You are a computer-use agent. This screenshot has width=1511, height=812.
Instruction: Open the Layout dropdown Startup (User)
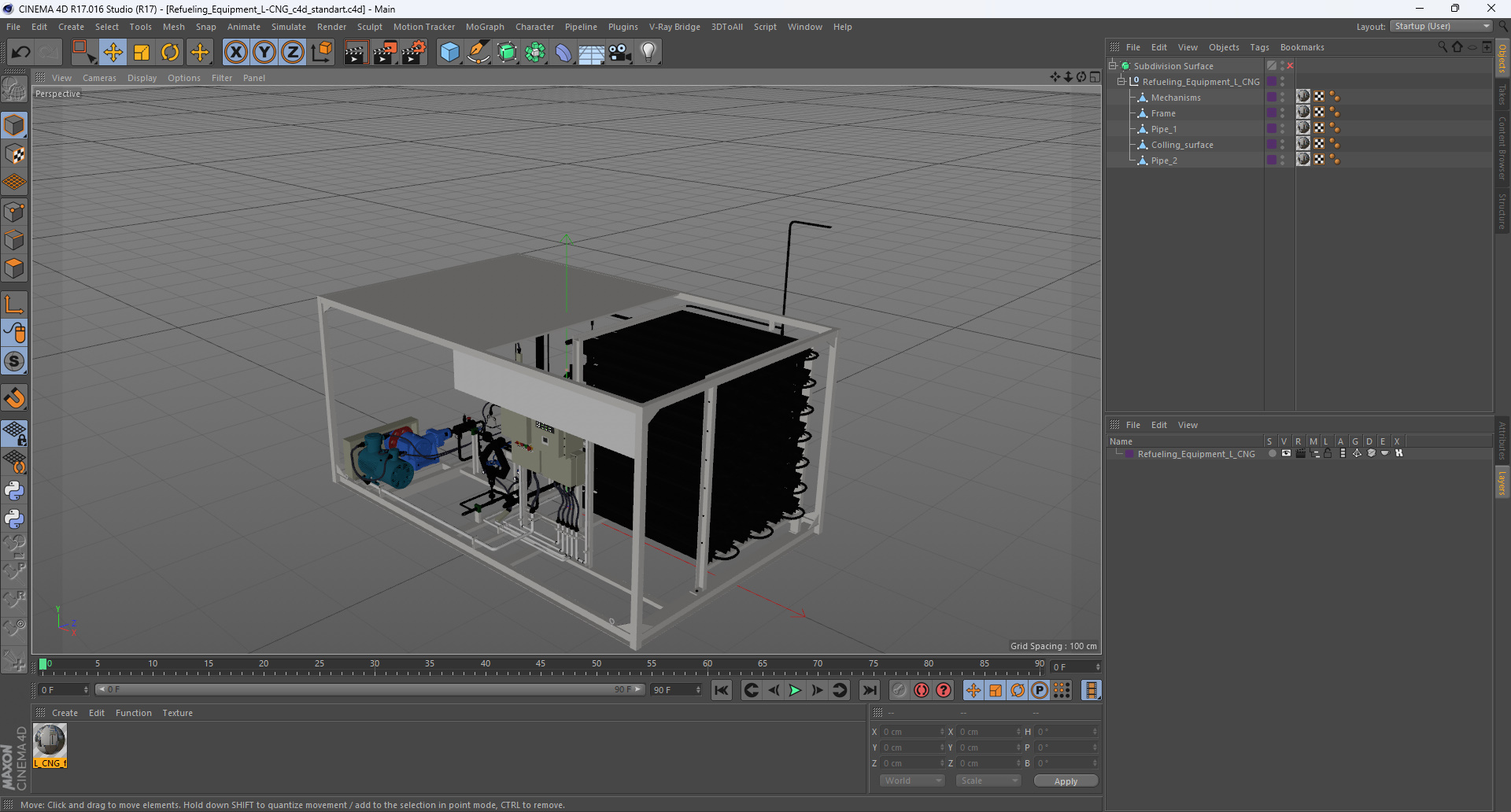[1441, 26]
